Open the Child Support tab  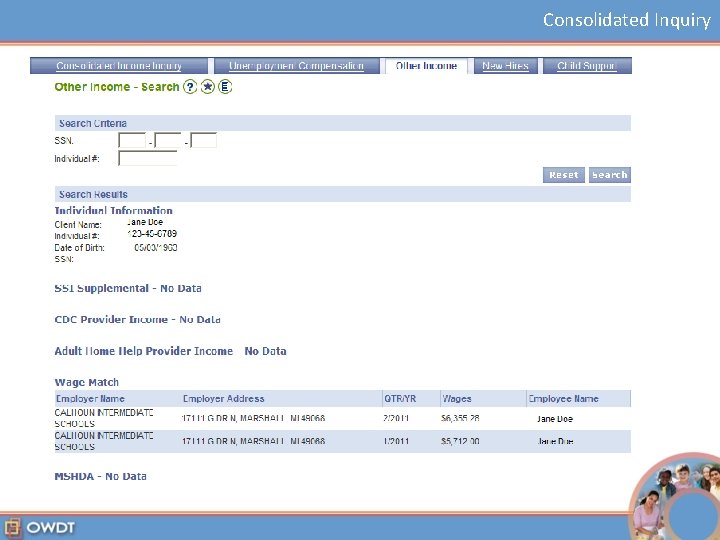587,66
